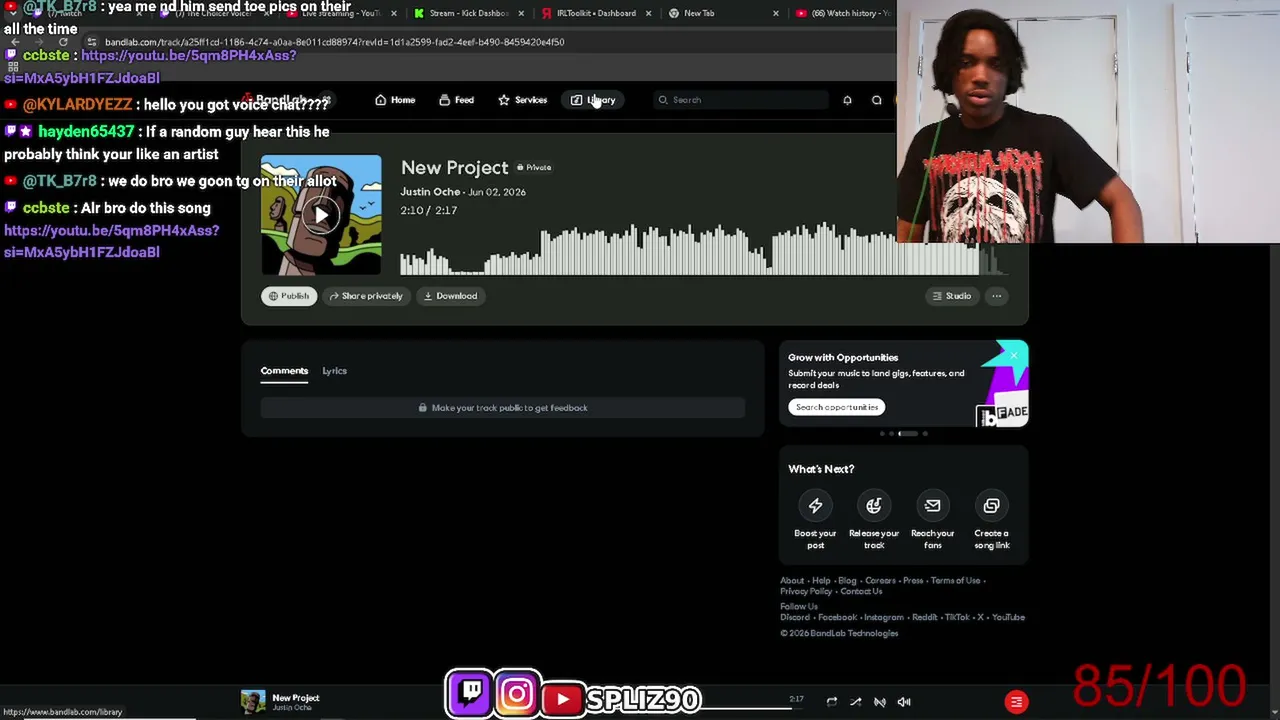
Task: Publish the New Project track
Action: pyautogui.click(x=289, y=296)
